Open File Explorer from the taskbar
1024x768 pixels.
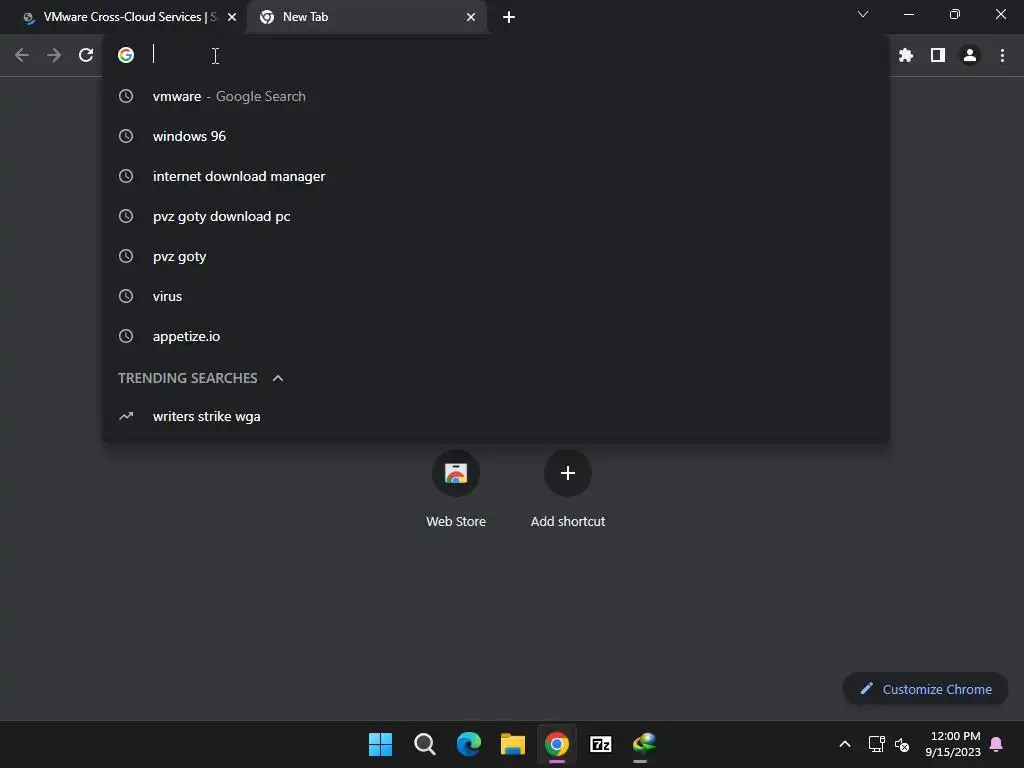click(x=513, y=744)
